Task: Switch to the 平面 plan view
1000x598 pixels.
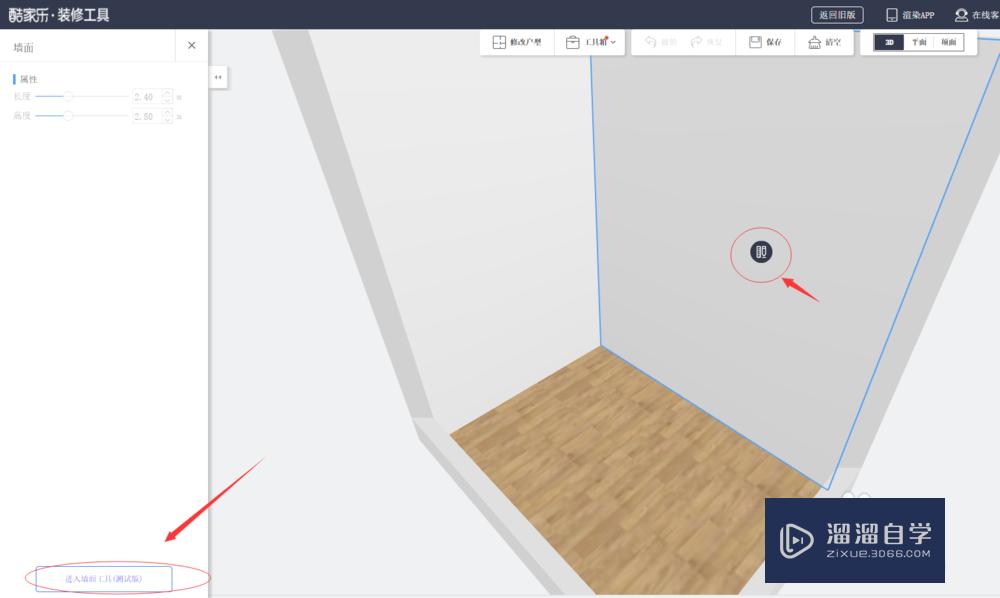Action: (x=918, y=42)
